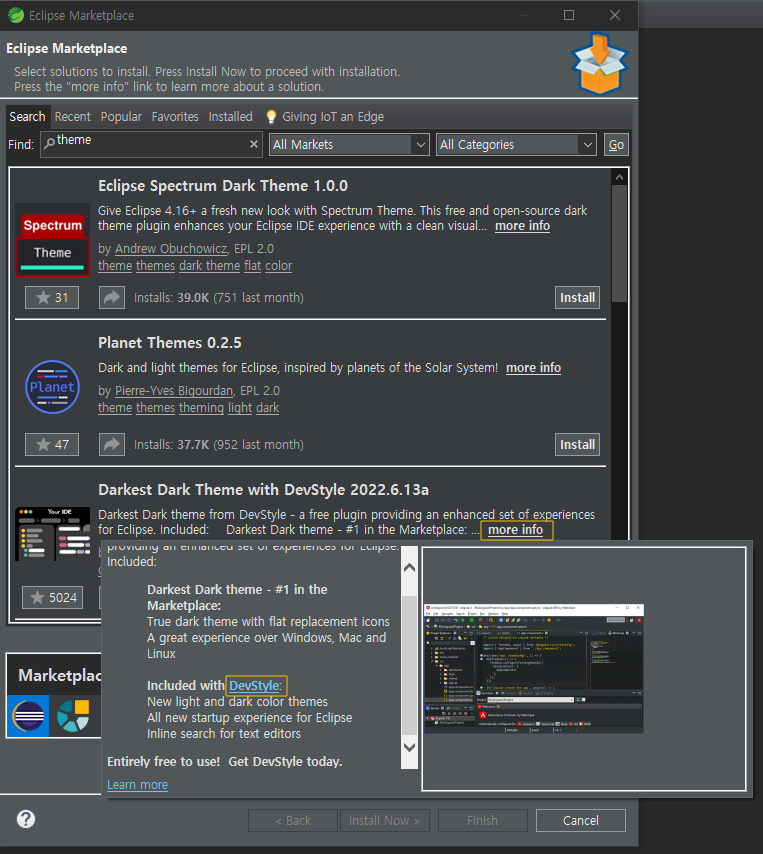The width and height of the screenshot is (763, 854).
Task: Click the magnifier icon in the Find field
Action: click(49, 143)
